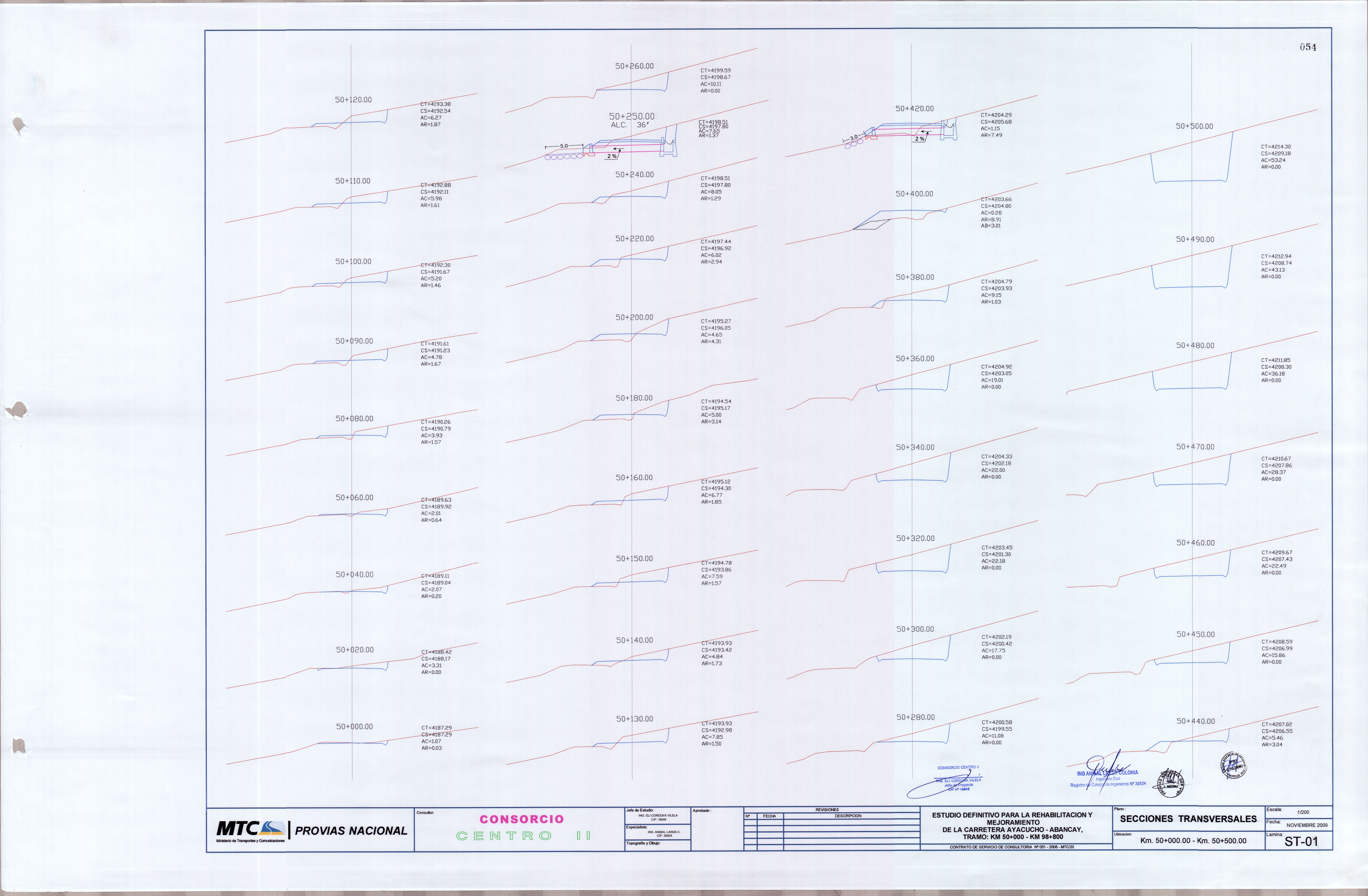Click station label 50+150.00
The width and height of the screenshot is (1368, 896).
[635, 559]
